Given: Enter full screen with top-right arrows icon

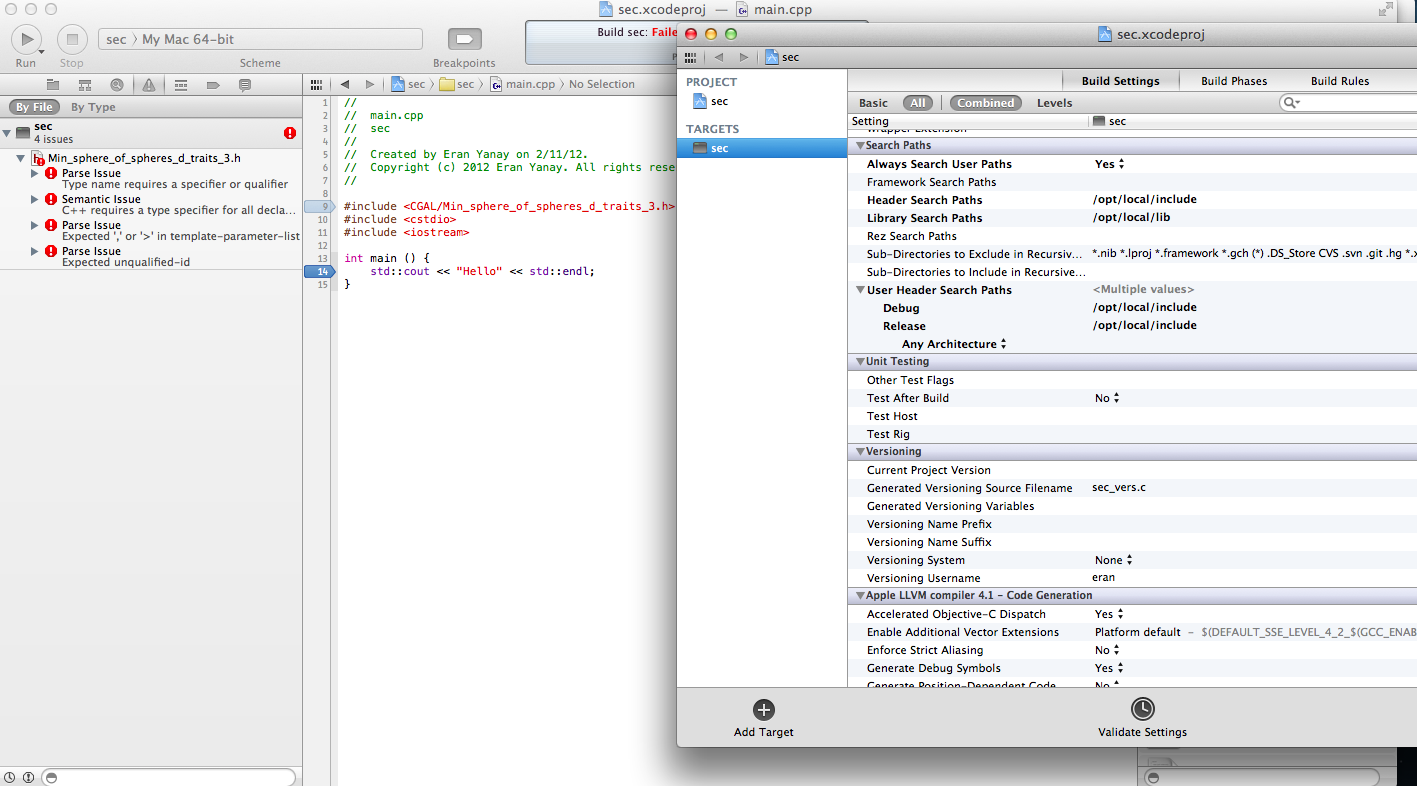Looking at the screenshot, I should tap(1385, 9).
